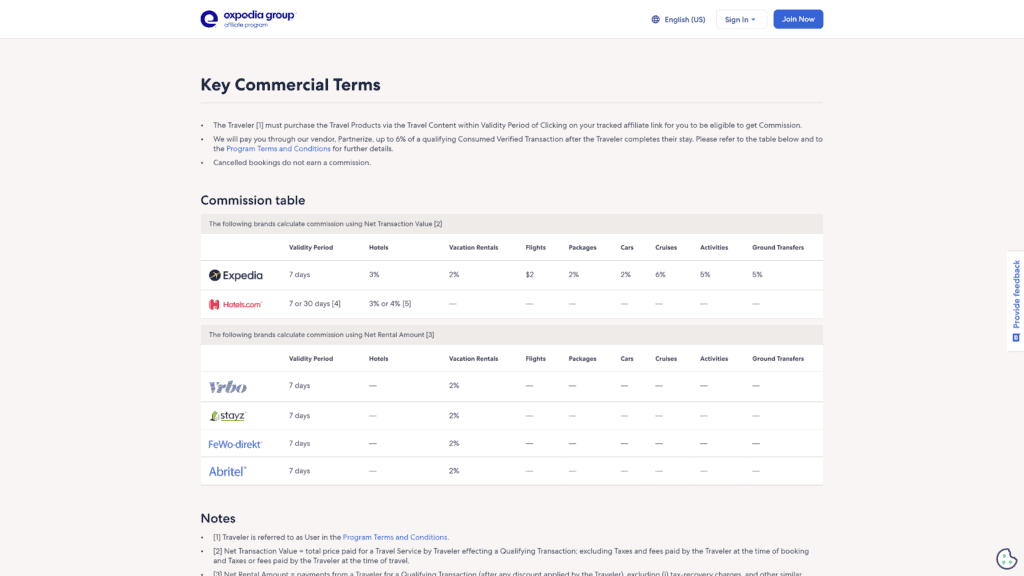Screen dimensions: 1024x576
Task: Open the Sign In dropdown
Action: click(x=741, y=20)
